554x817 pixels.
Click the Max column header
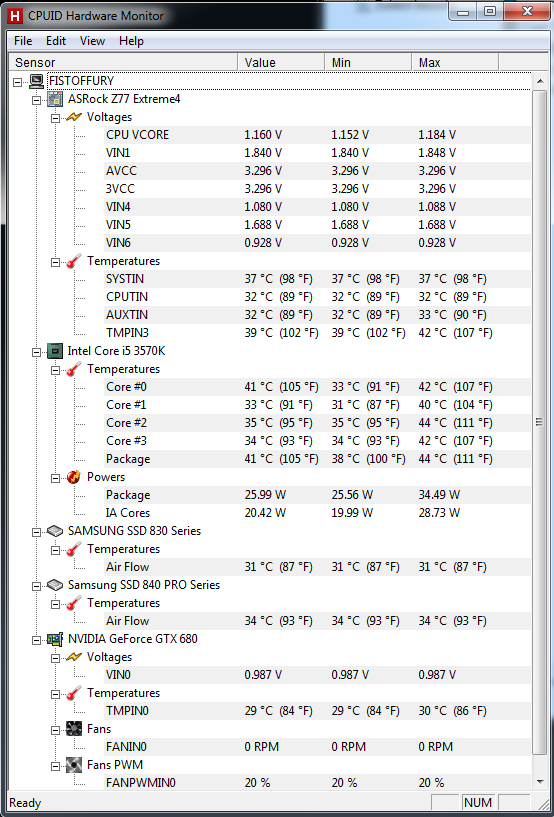tap(455, 63)
